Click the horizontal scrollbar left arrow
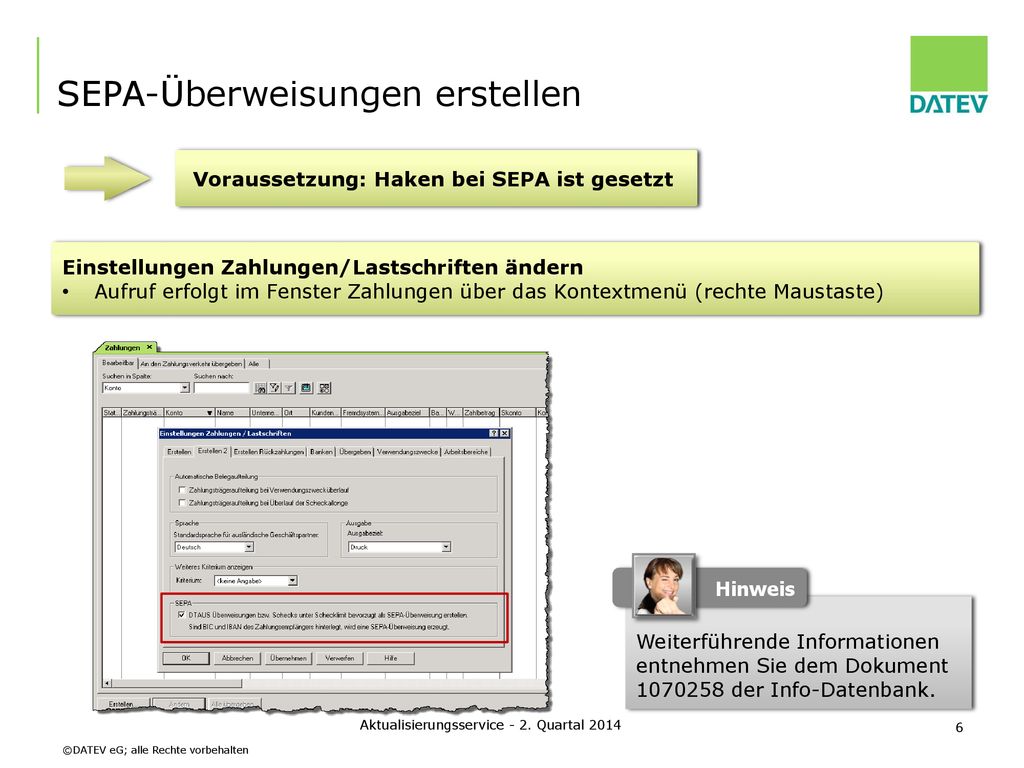This screenshot has width=1024, height=768. tap(108, 683)
